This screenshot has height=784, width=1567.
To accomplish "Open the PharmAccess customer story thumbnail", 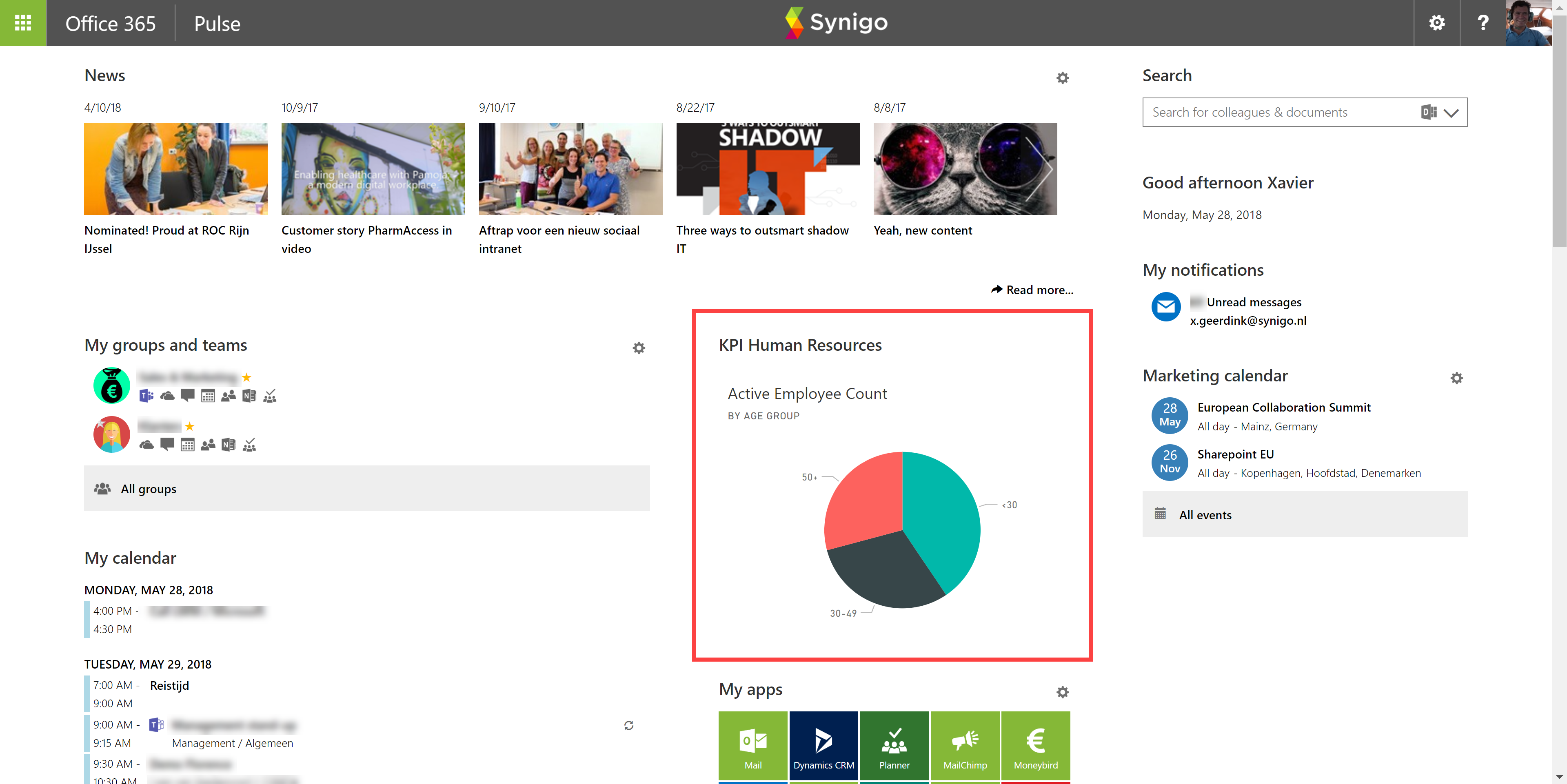I will pyautogui.click(x=373, y=168).
